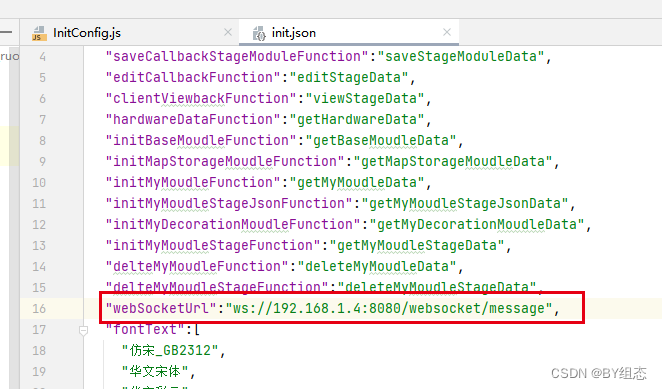662x389 pixels.
Task: Click the JS file icon on InitConfig.js
Action: [39, 33]
